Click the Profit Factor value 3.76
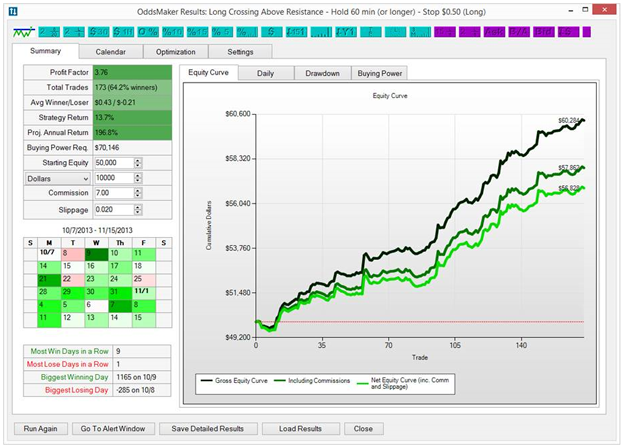This screenshot has height=448, width=625. tap(132, 73)
